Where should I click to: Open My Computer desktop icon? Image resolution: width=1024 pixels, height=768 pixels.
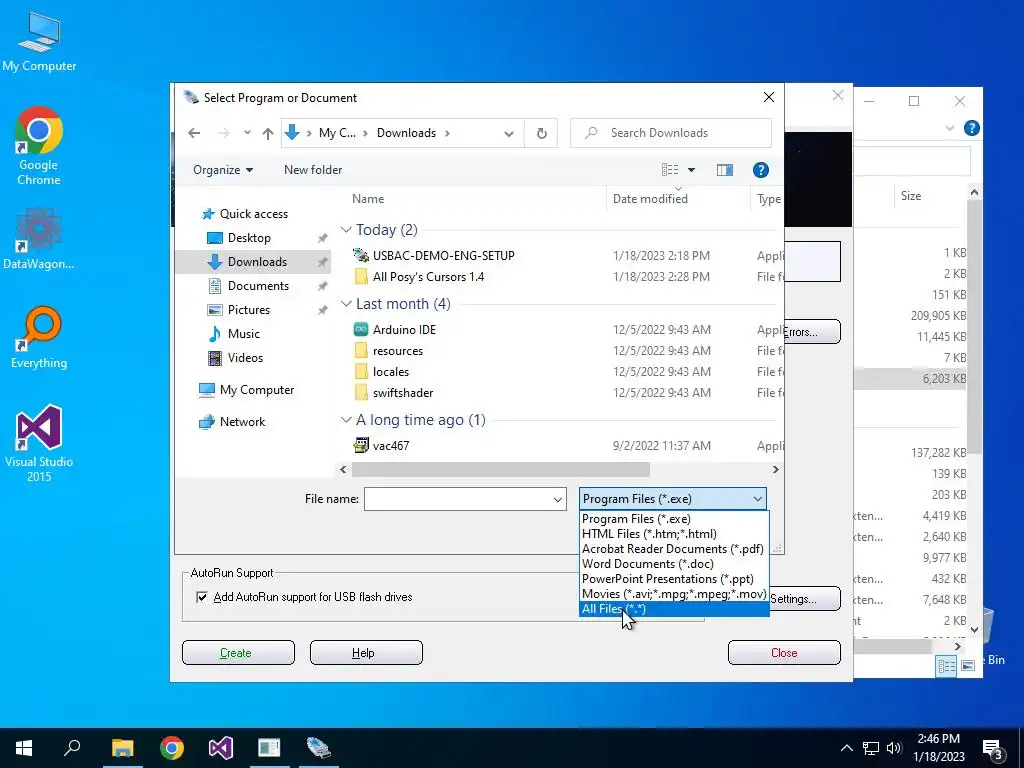click(x=39, y=42)
